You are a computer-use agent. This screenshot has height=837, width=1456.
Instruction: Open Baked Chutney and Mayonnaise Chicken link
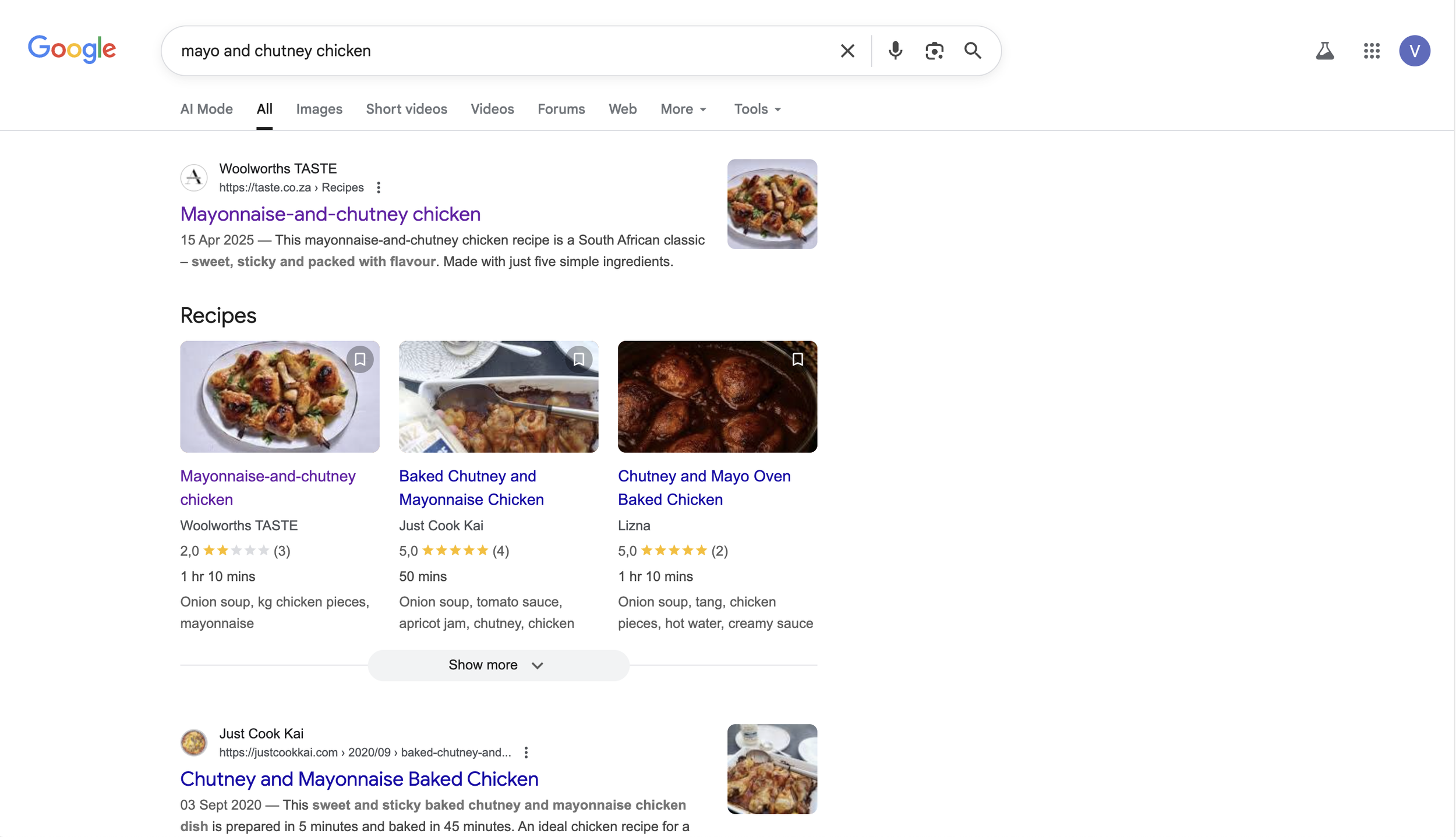(x=472, y=488)
